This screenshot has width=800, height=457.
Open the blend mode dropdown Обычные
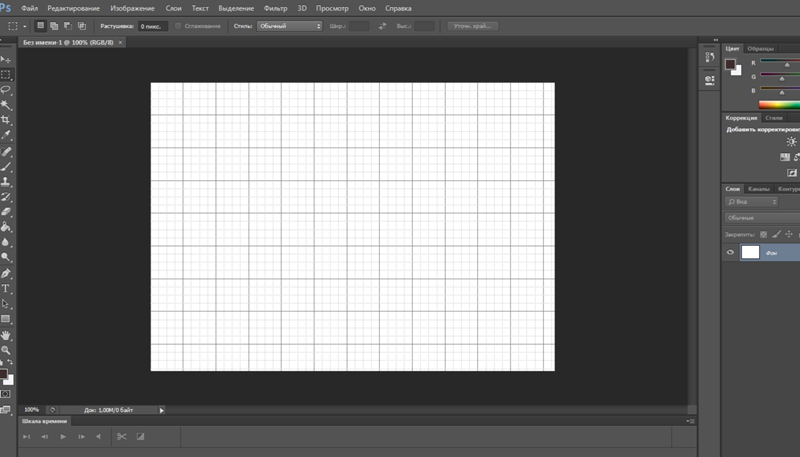coord(762,218)
